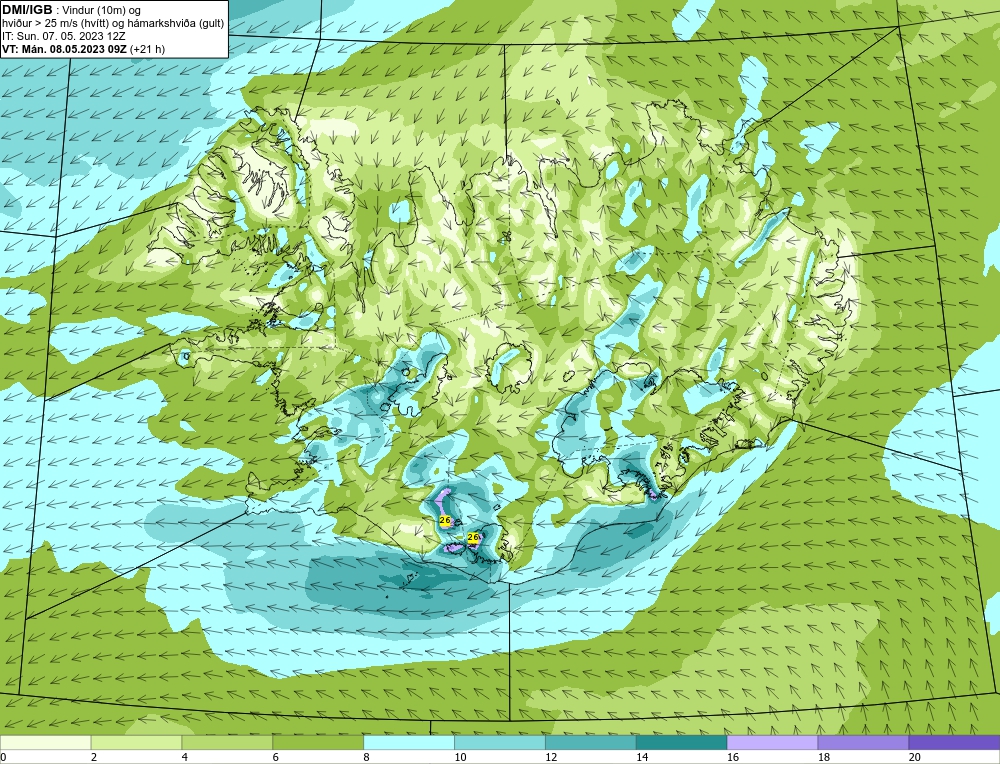Pick the 12–14 m/s teal legend swatch
The height and width of the screenshot is (764, 1000).
pyautogui.click(x=591, y=742)
